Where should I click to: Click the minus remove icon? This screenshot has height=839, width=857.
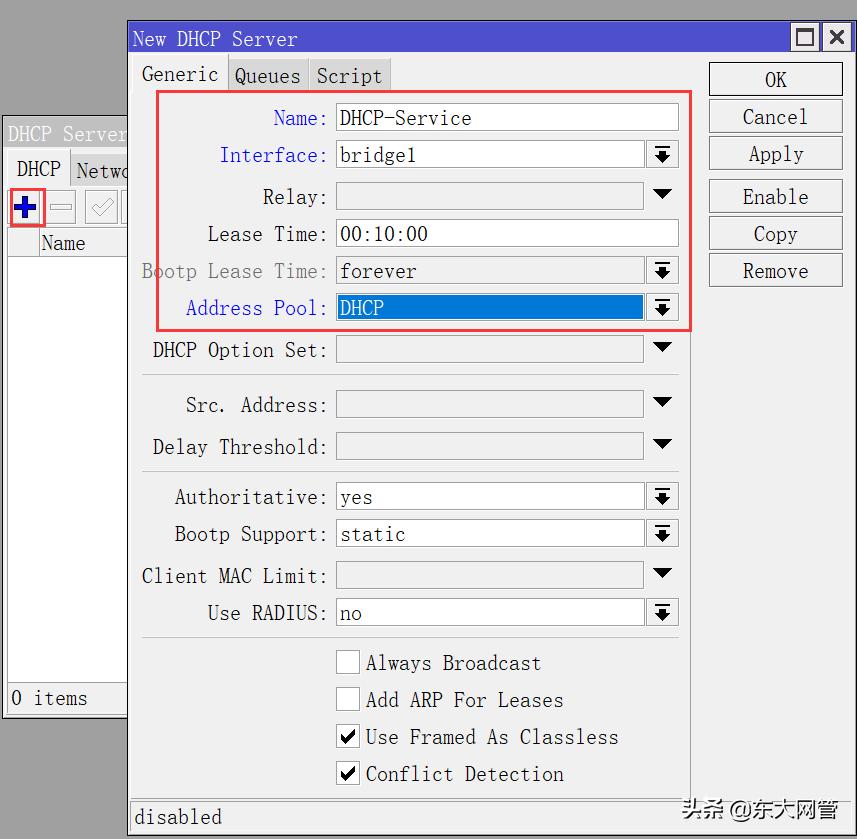(x=62, y=208)
